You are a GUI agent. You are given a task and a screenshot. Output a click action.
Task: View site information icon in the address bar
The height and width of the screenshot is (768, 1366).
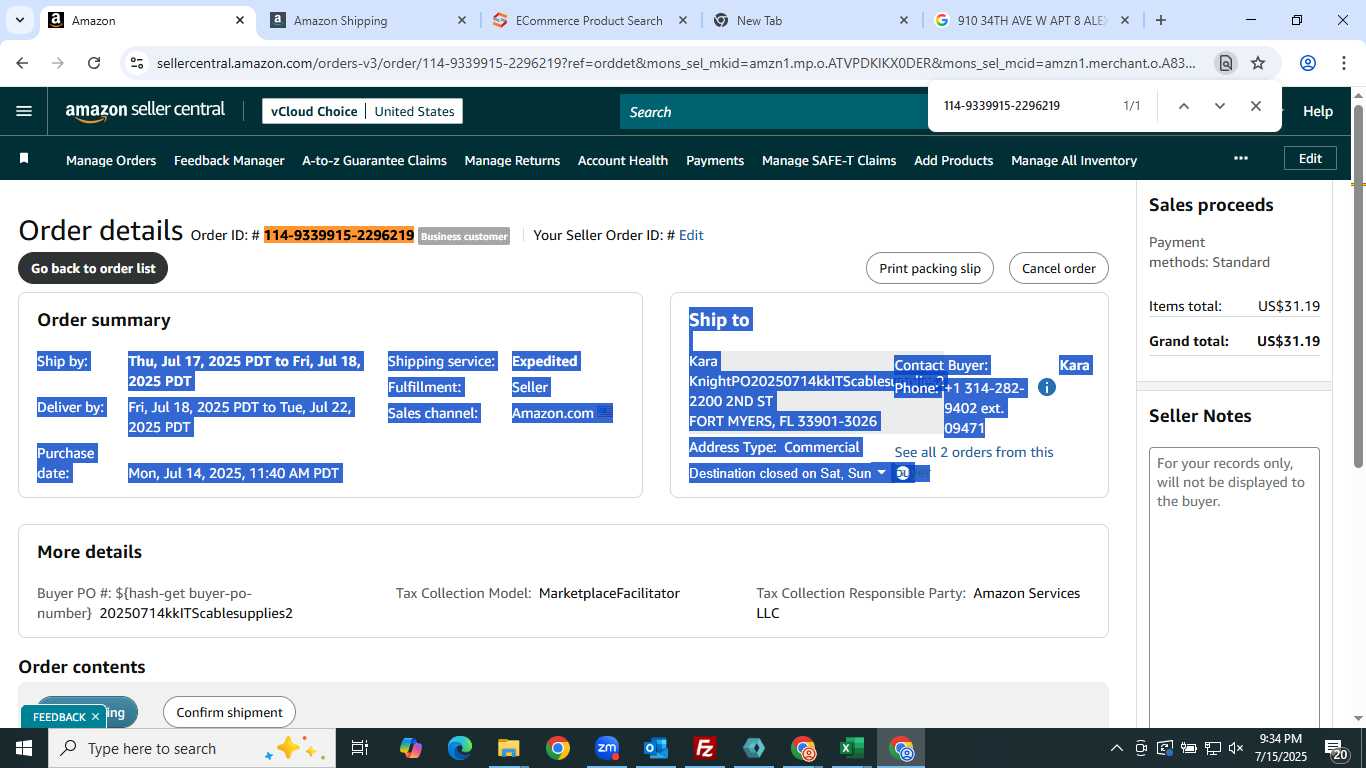[x=138, y=63]
